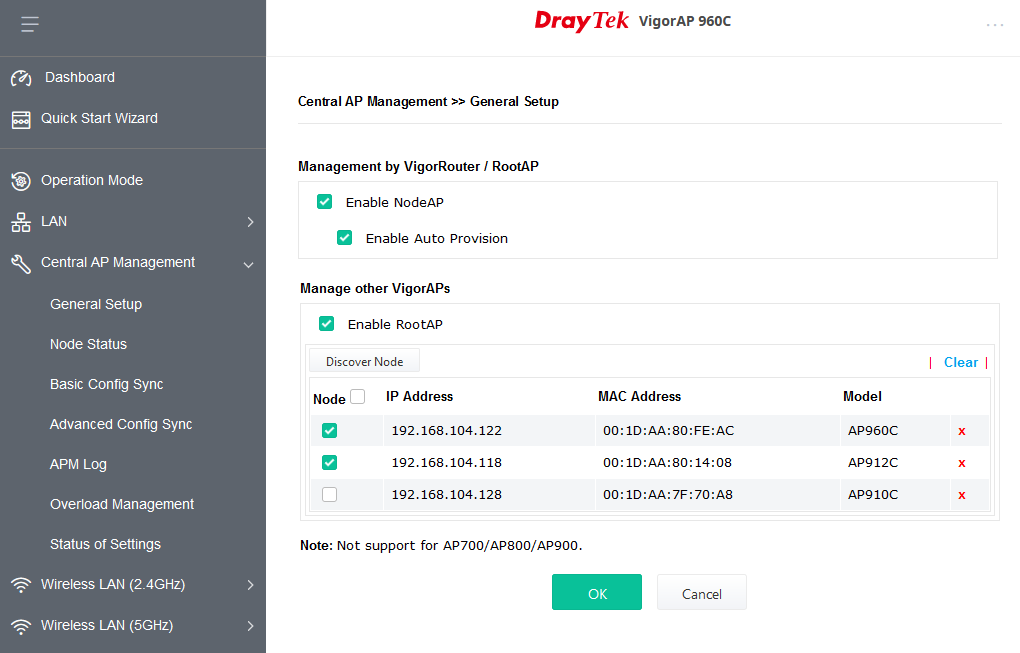Click the Clear link
The width and height of the screenshot is (1020, 653).
961,362
